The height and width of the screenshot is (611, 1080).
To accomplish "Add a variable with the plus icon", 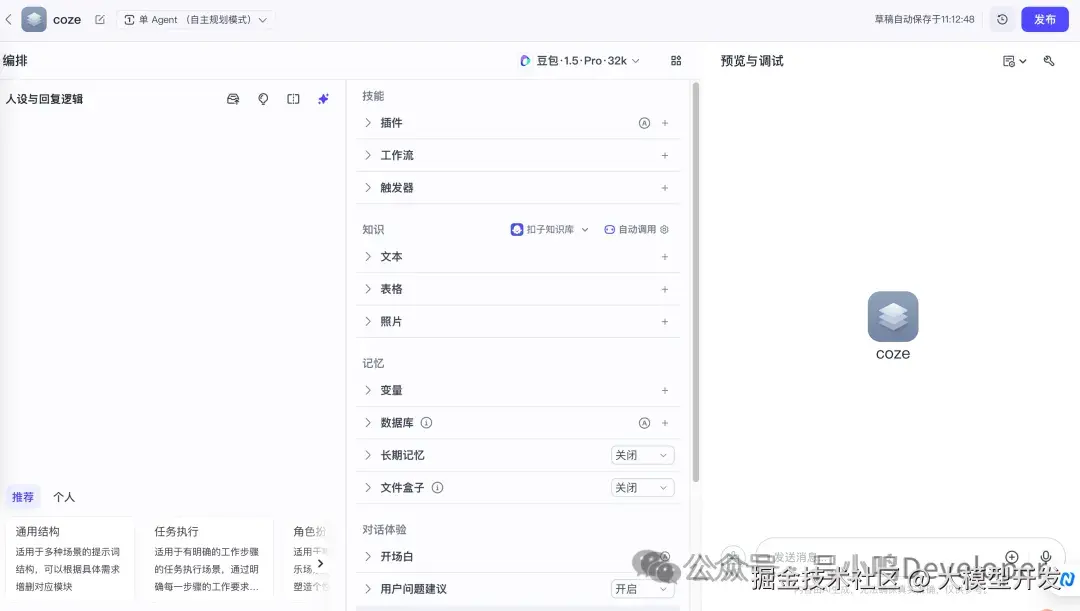I will pos(665,391).
